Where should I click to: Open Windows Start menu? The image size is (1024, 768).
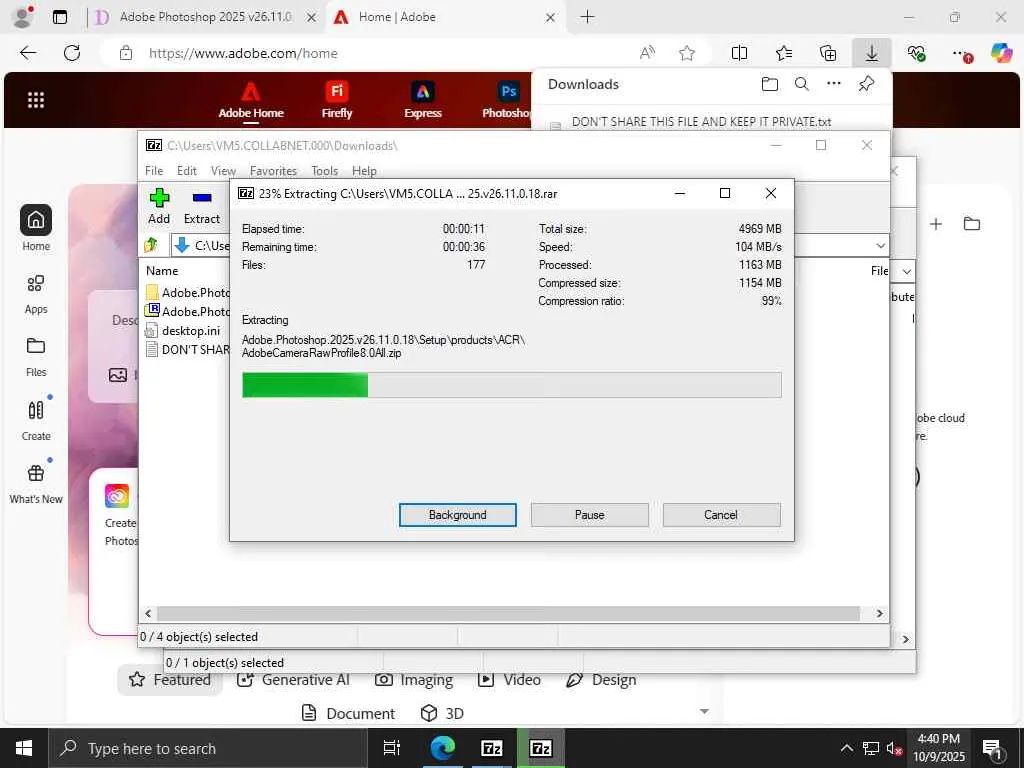point(24,748)
